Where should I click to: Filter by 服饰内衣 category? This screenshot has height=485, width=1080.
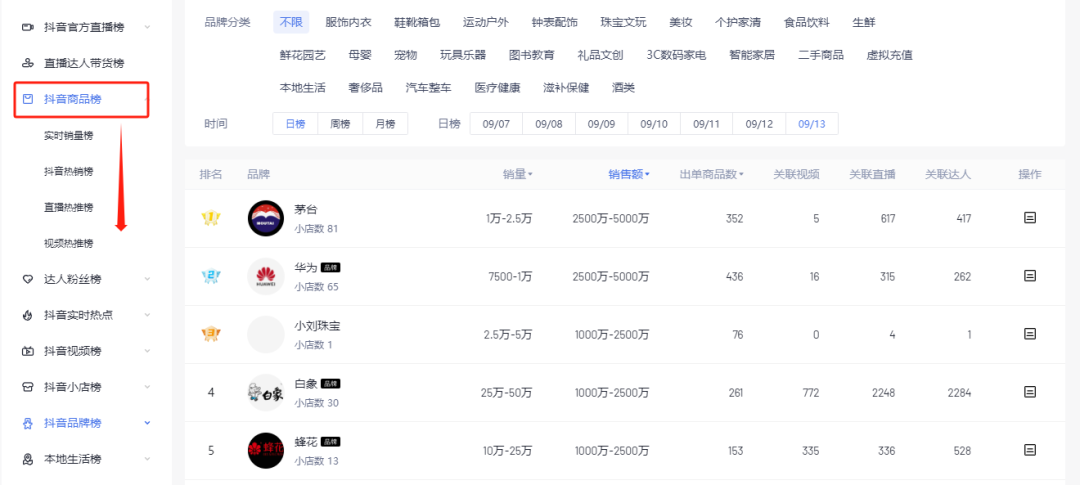(x=349, y=22)
